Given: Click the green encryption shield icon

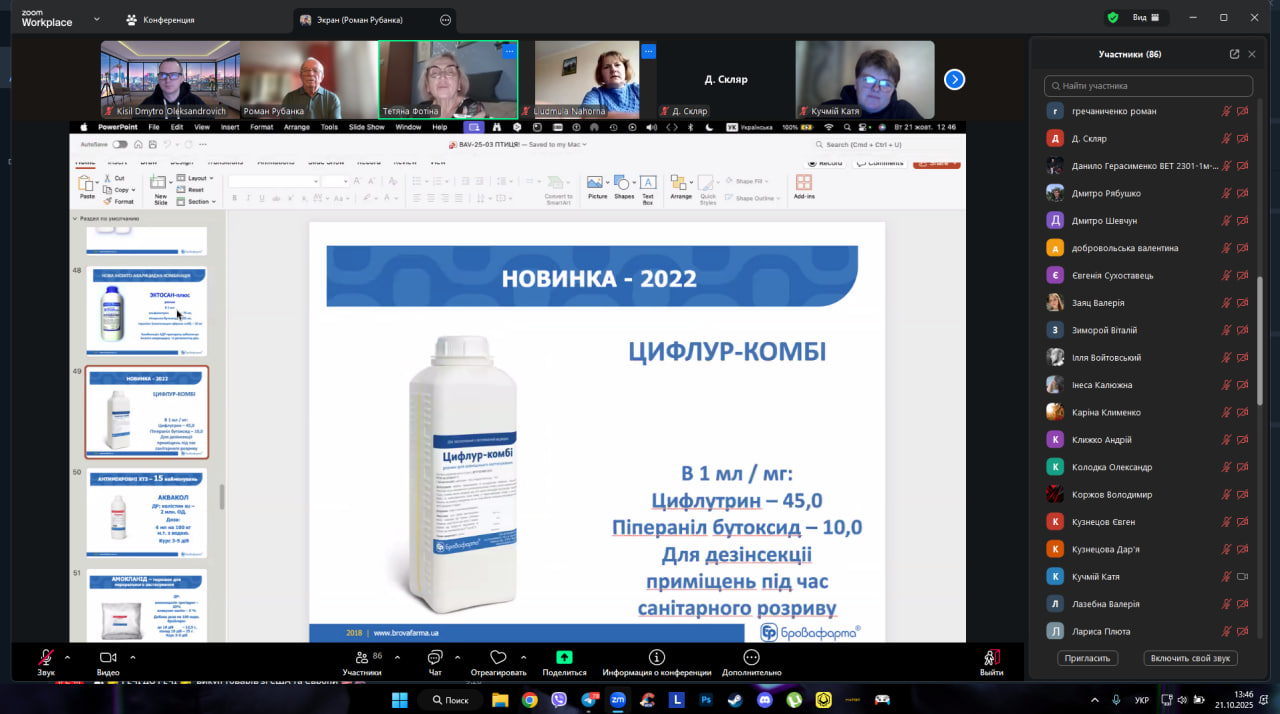Looking at the screenshot, I should coord(1112,18).
